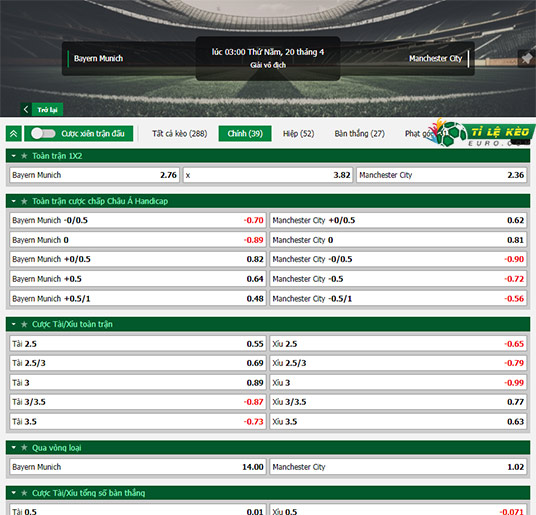Viewport: 536px width, 515px height.
Task: Click the Manchester City team name in header
Action: click(x=436, y=58)
